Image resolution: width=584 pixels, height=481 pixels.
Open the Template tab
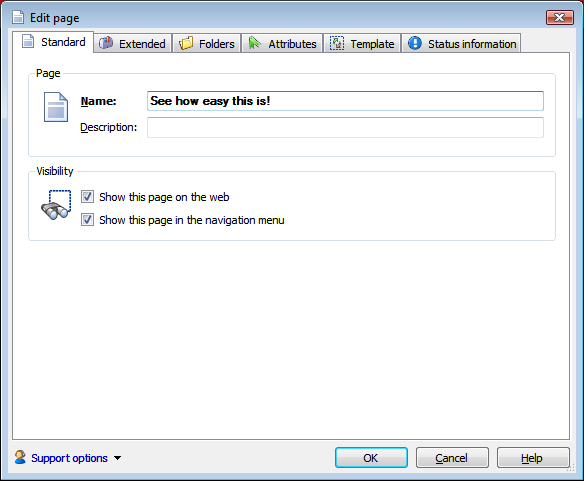[x=362, y=44]
